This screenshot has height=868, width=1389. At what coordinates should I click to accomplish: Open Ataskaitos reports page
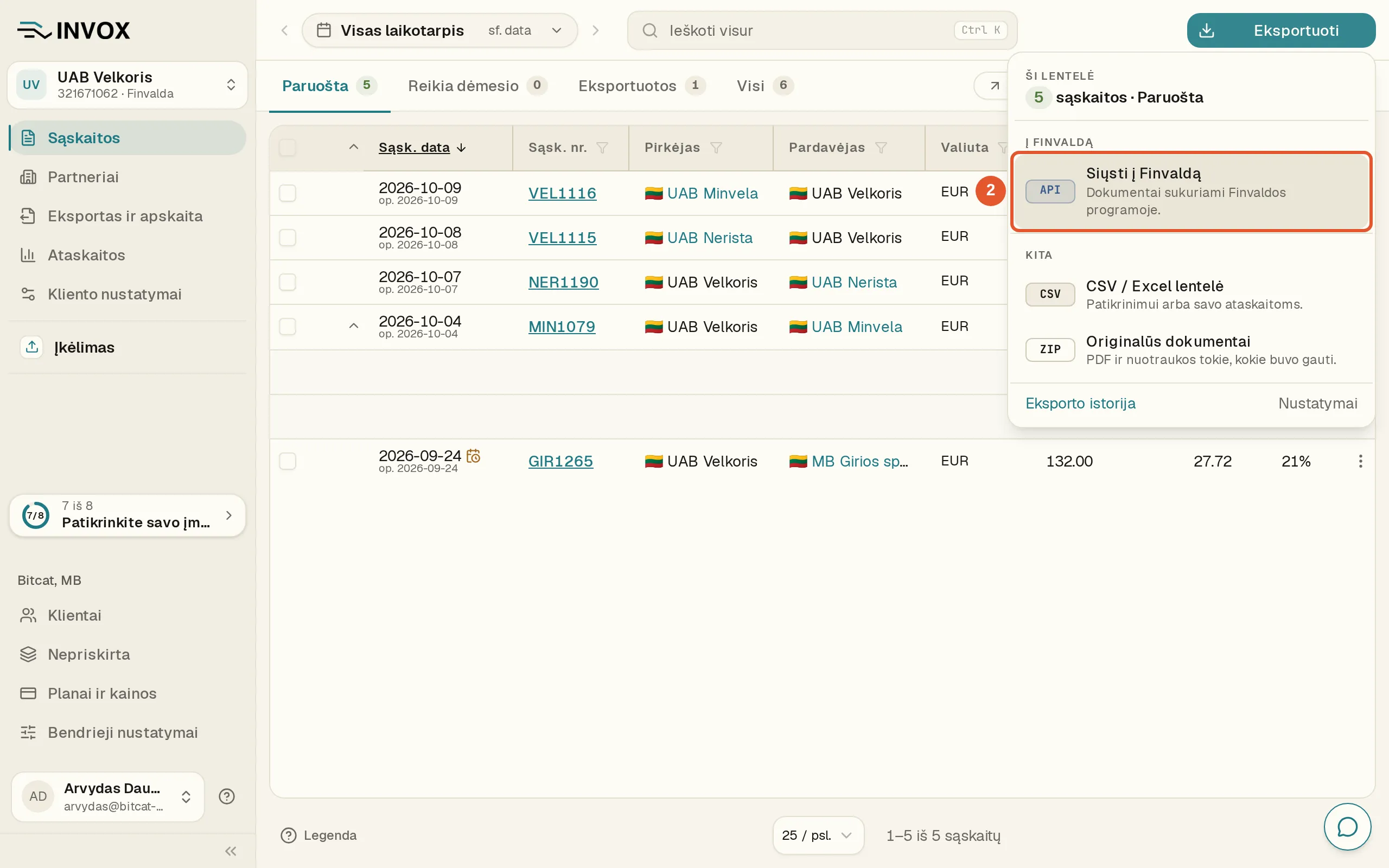pyautogui.click(x=128, y=255)
